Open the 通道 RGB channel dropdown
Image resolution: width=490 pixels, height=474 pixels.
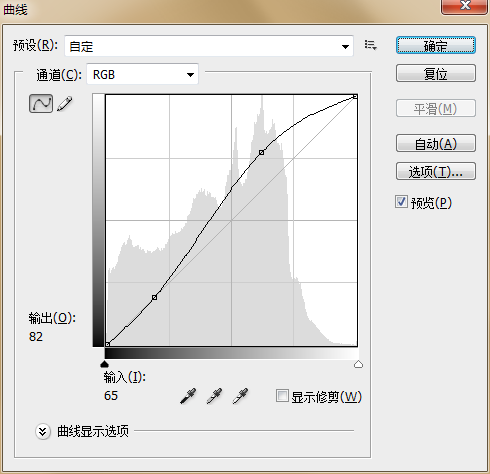pyautogui.click(x=143, y=74)
